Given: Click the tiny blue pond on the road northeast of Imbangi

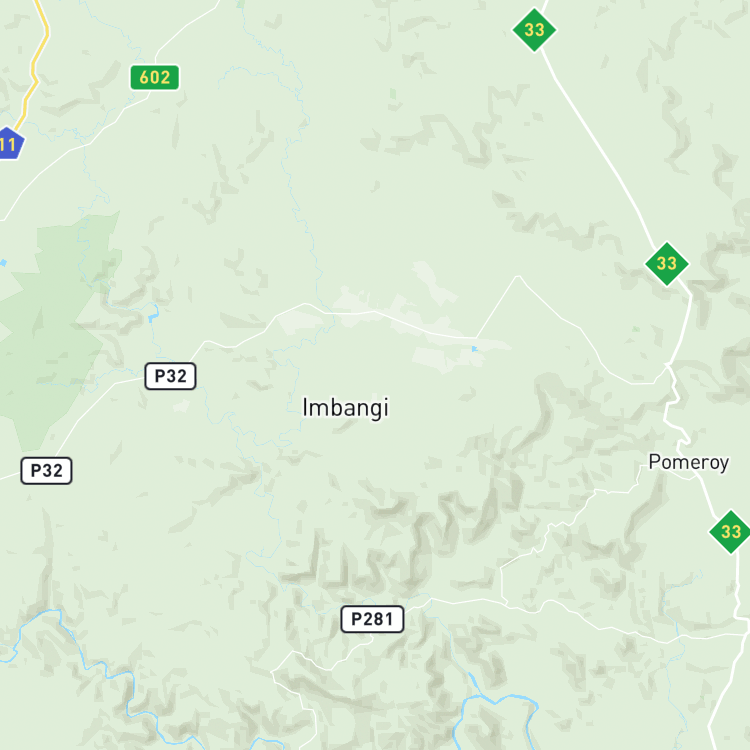Looking at the screenshot, I should (474, 349).
